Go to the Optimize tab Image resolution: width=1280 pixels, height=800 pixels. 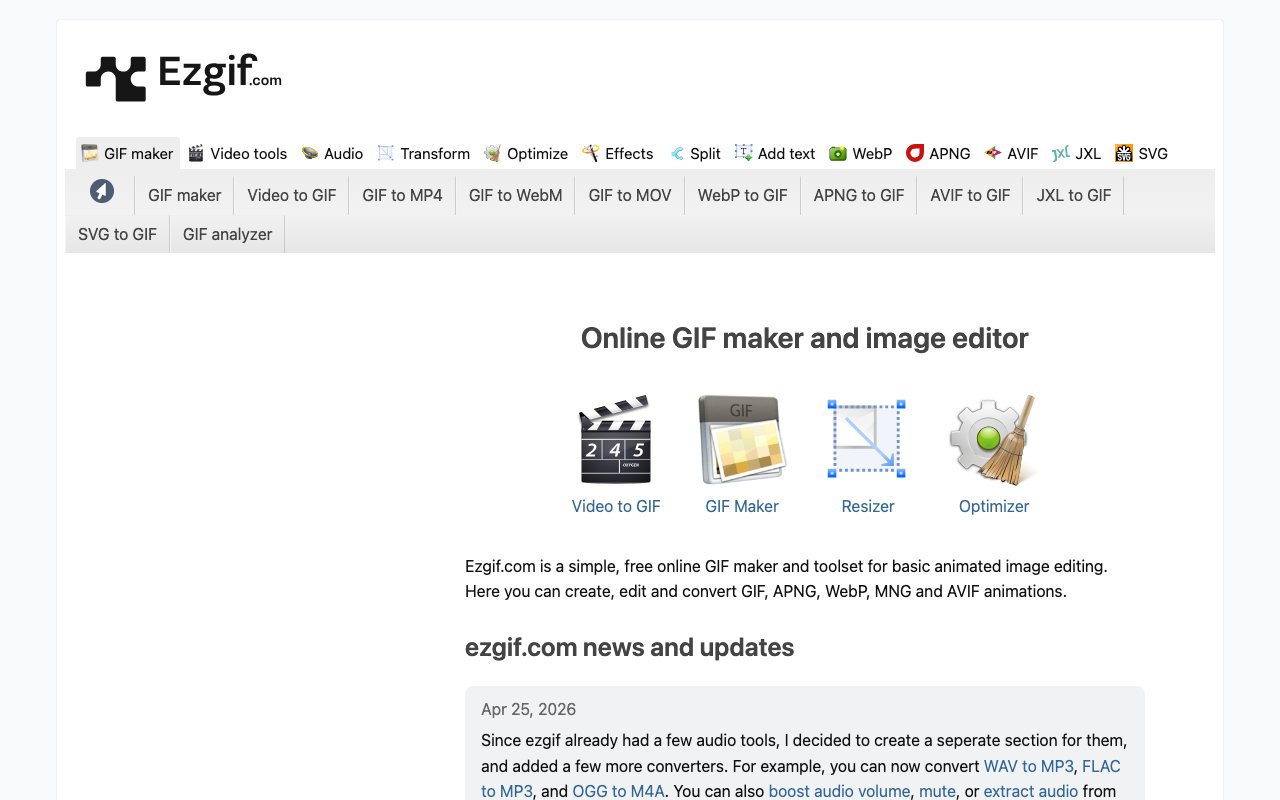pyautogui.click(x=526, y=153)
